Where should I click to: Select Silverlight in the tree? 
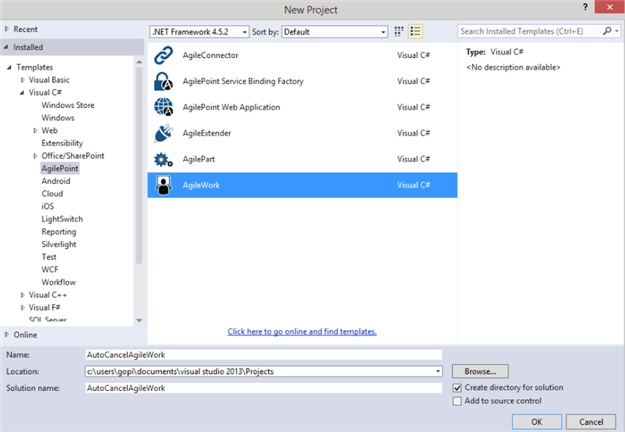pos(59,244)
